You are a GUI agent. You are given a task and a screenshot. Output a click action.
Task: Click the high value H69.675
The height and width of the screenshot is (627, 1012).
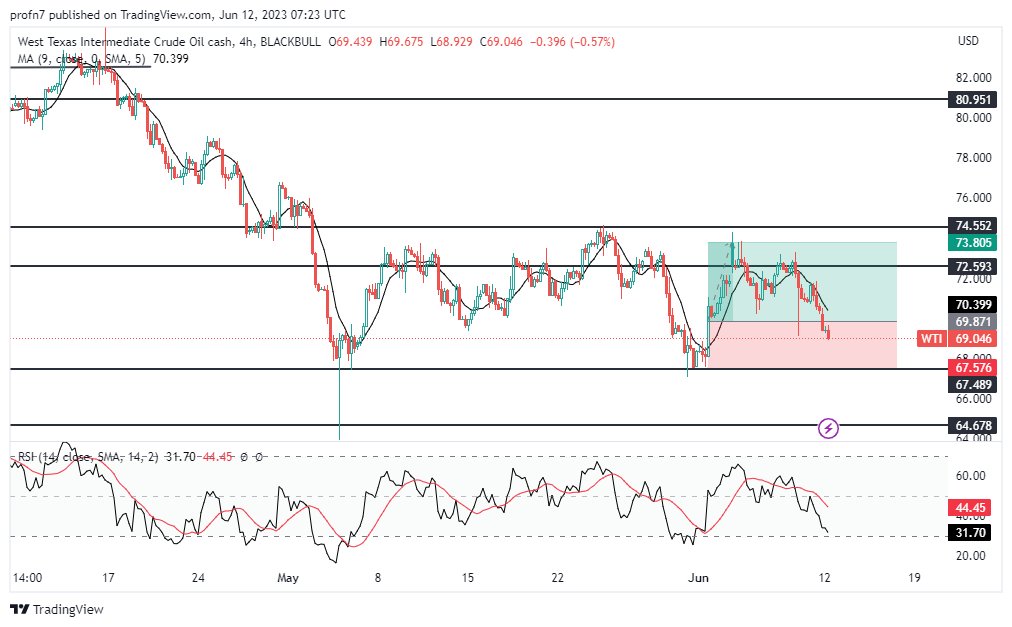click(401, 42)
